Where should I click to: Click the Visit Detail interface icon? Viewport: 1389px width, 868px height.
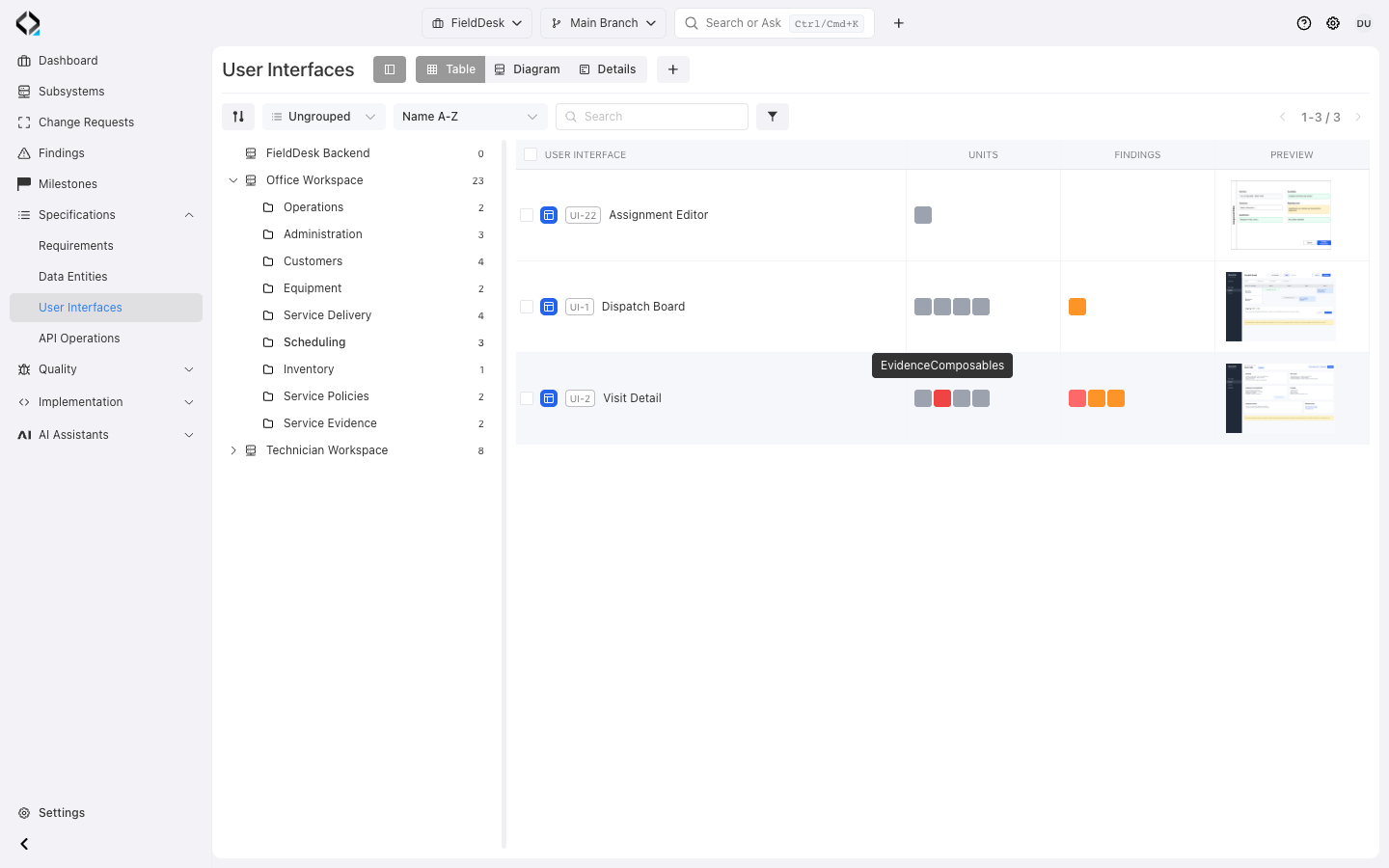pyautogui.click(x=549, y=398)
